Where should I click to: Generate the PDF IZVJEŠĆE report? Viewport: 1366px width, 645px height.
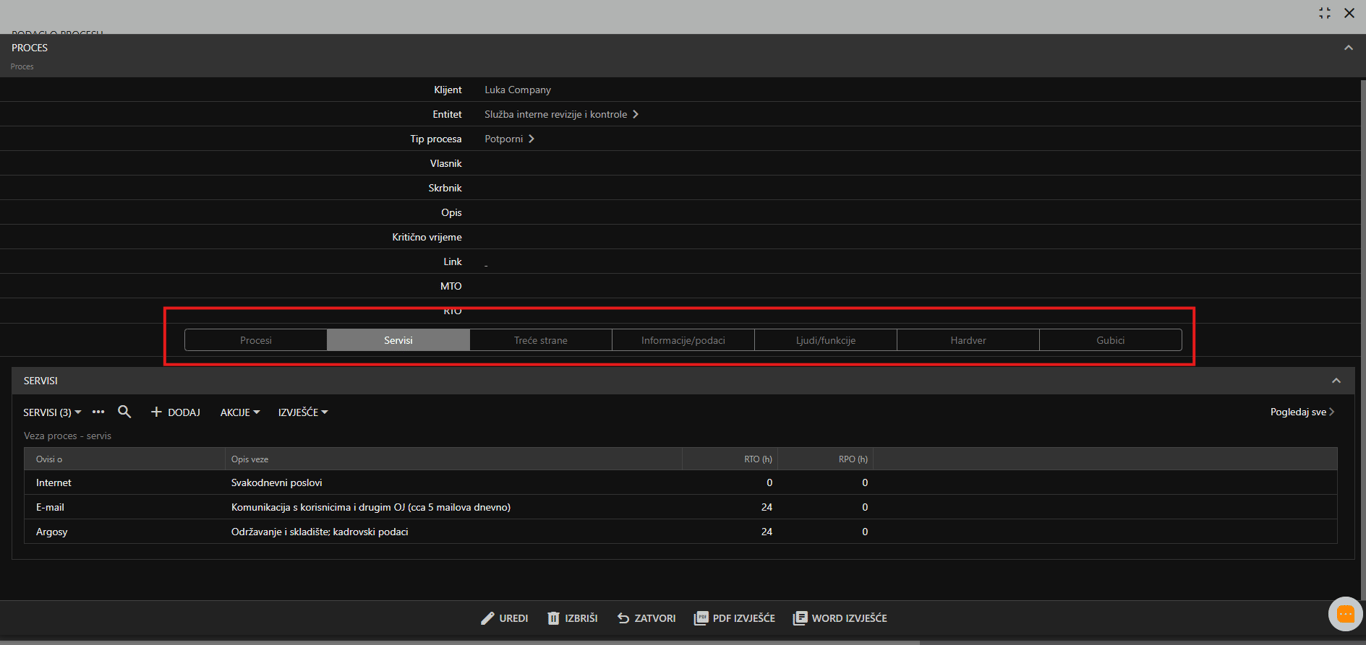tap(734, 618)
